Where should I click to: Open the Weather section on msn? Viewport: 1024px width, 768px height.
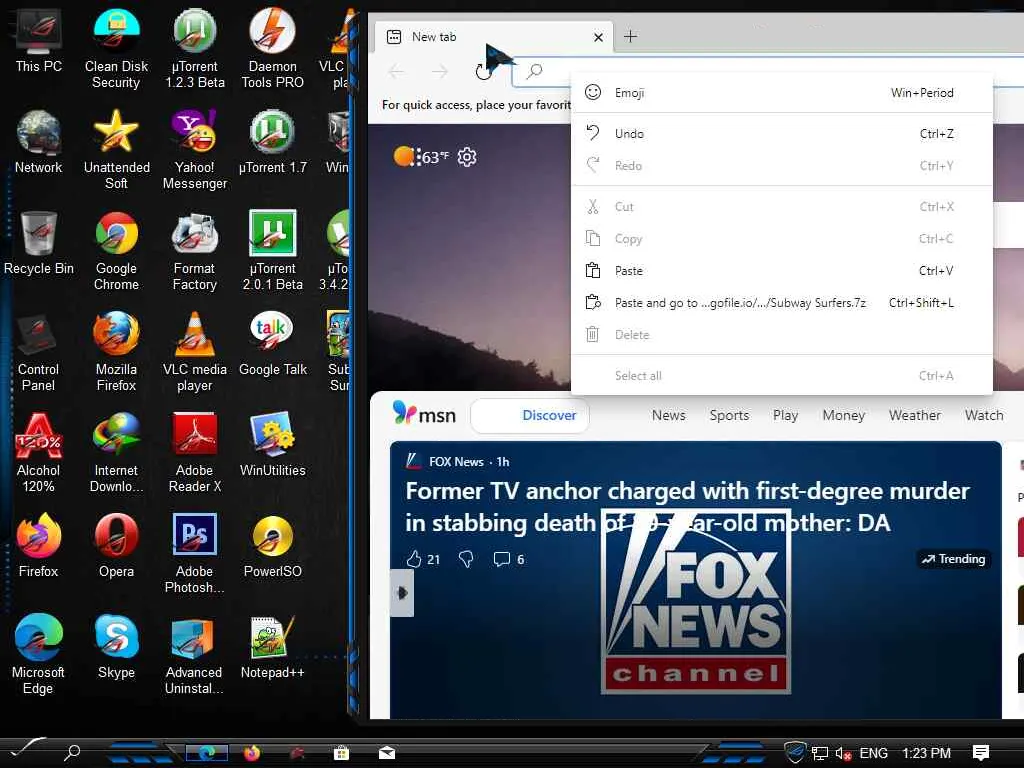pyautogui.click(x=915, y=415)
